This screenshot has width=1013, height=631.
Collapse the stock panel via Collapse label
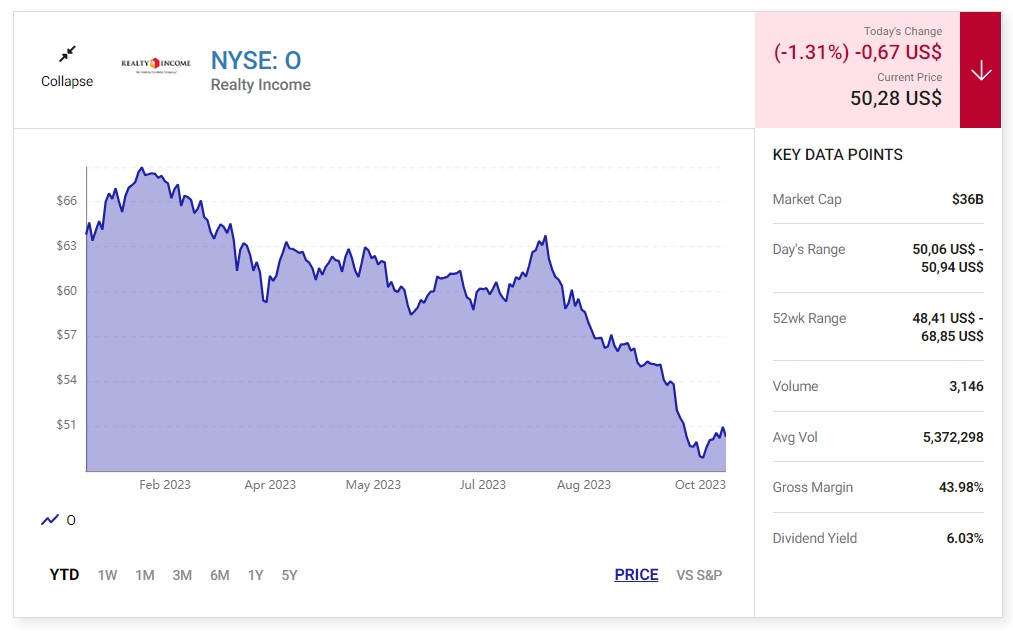tap(67, 82)
